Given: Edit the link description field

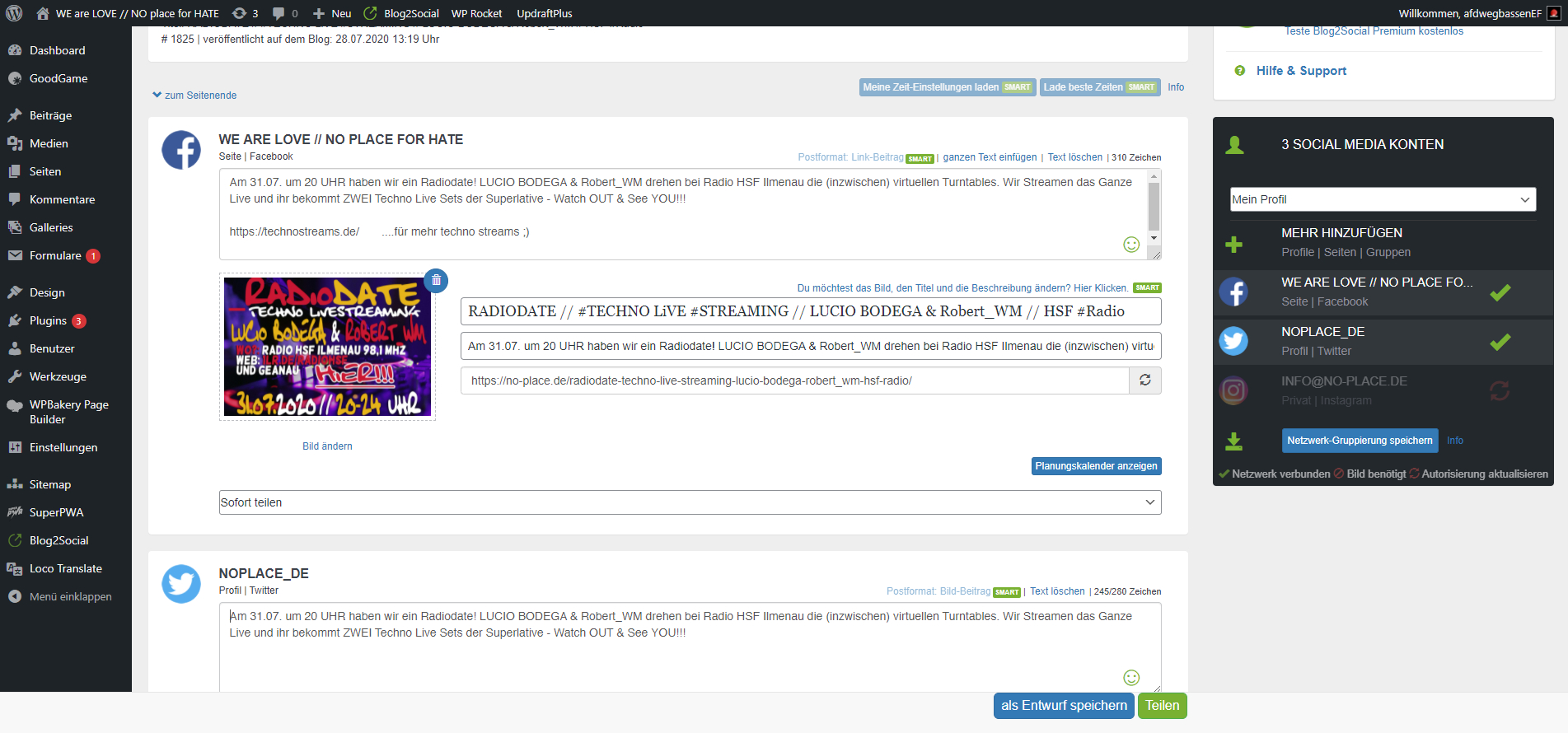Looking at the screenshot, I should coord(811,346).
